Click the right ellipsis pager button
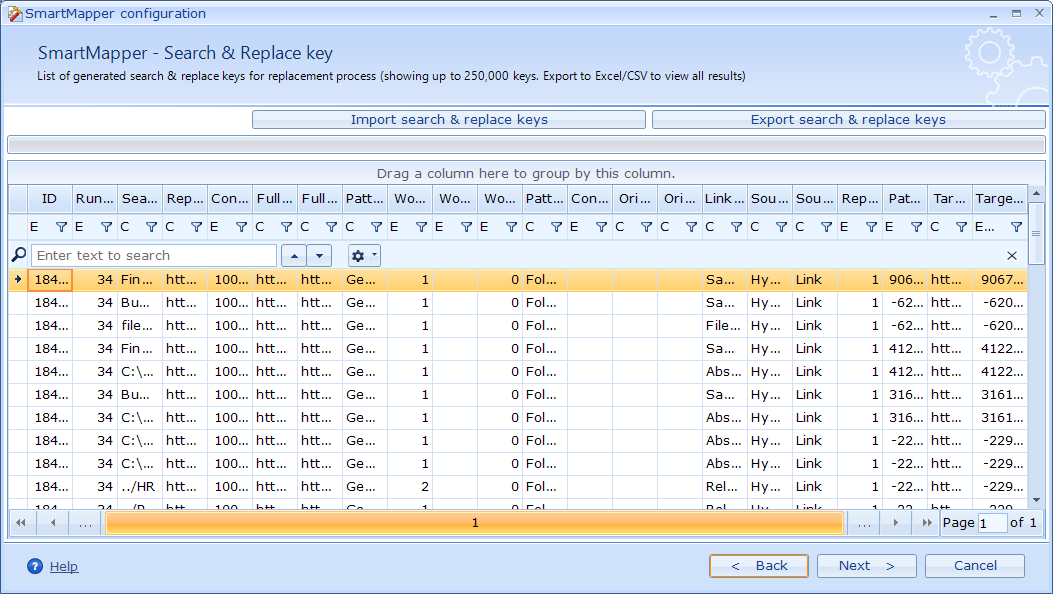This screenshot has width=1053, height=594. click(864, 523)
